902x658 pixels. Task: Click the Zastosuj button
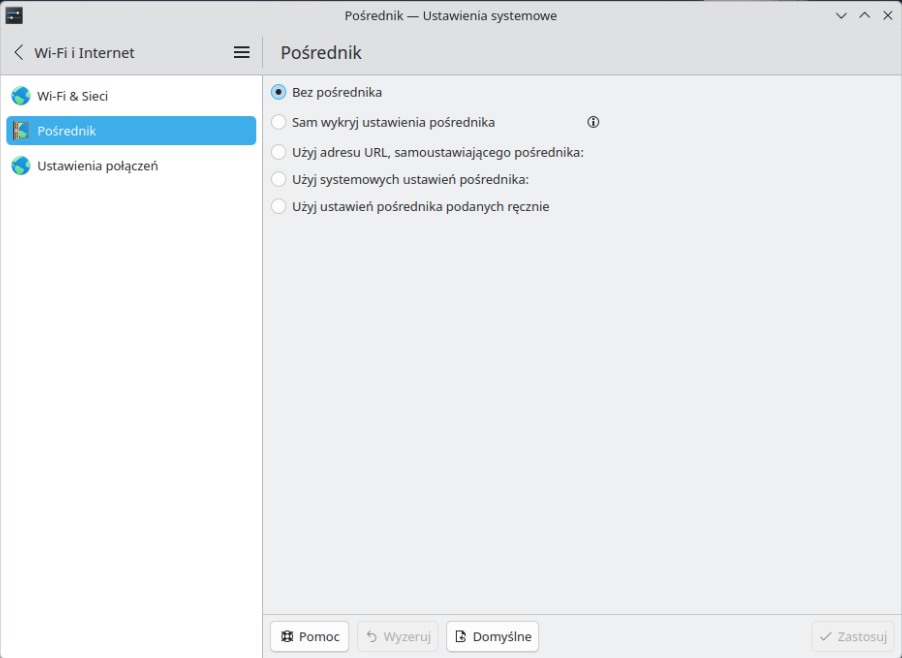pyautogui.click(x=852, y=636)
